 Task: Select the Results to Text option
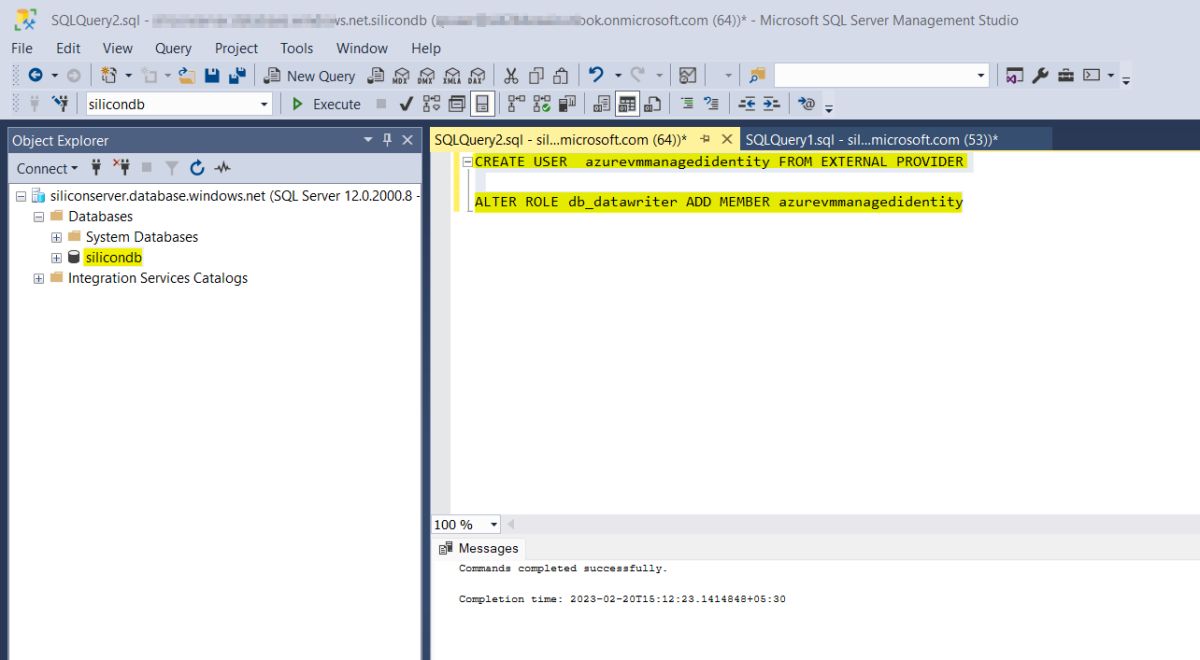coord(602,103)
